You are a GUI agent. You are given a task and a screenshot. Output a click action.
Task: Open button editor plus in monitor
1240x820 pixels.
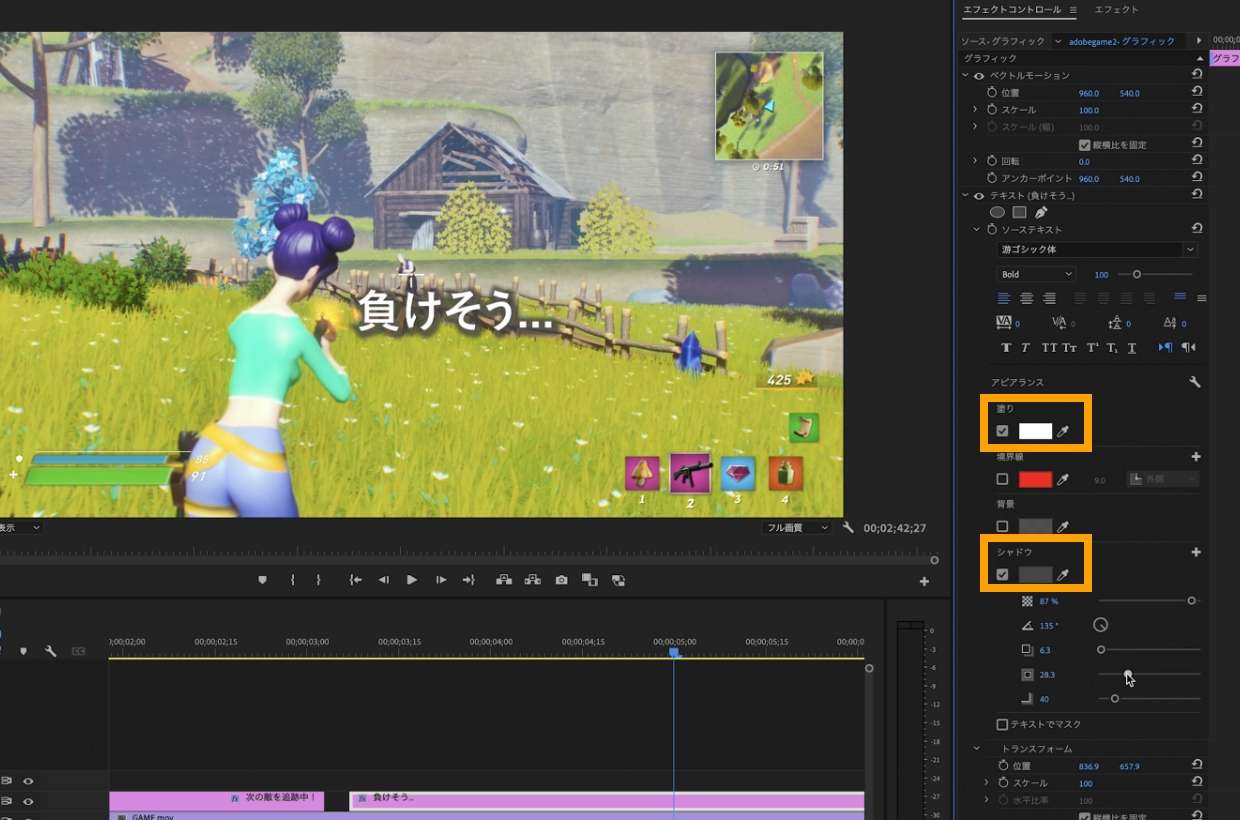pyautogui.click(x=924, y=581)
